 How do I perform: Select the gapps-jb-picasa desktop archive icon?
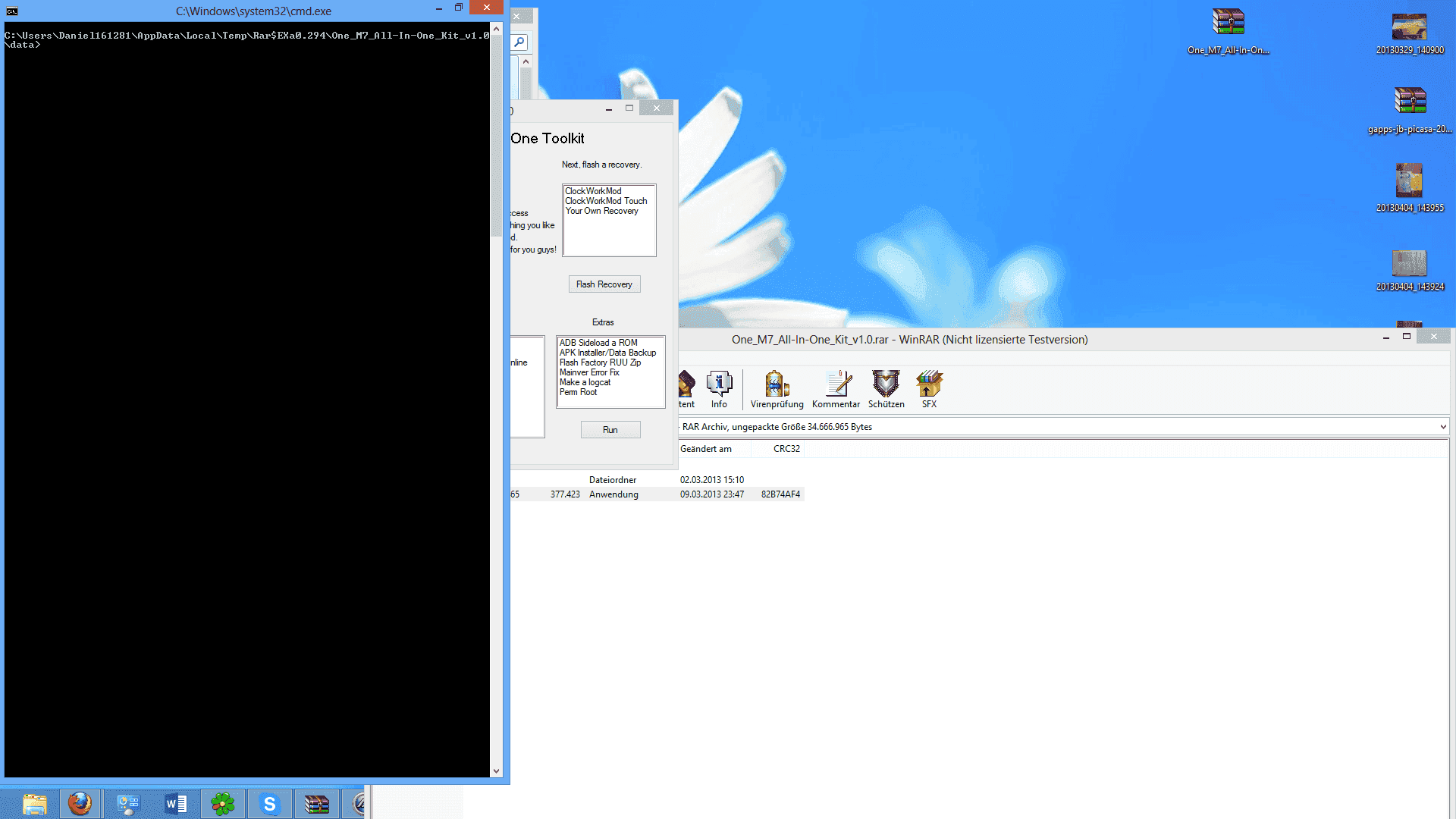(x=1410, y=110)
